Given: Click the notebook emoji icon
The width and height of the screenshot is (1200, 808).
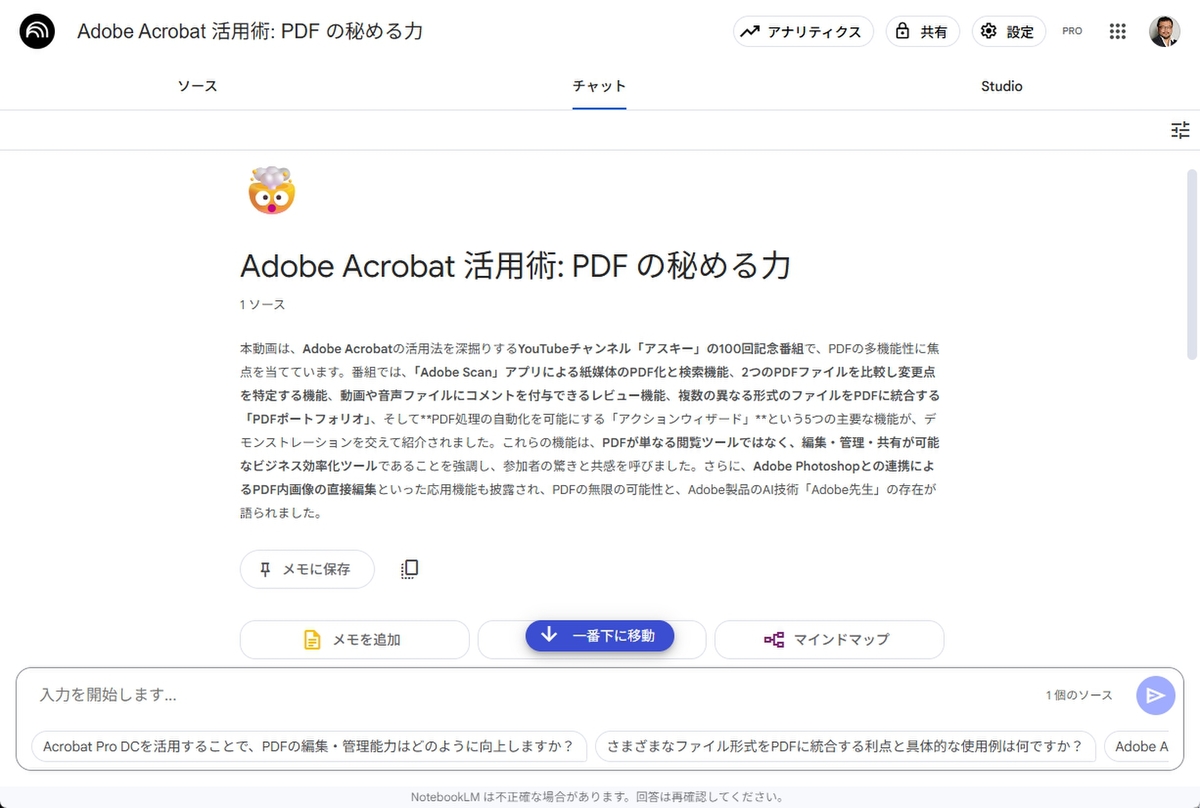Looking at the screenshot, I should tap(271, 191).
